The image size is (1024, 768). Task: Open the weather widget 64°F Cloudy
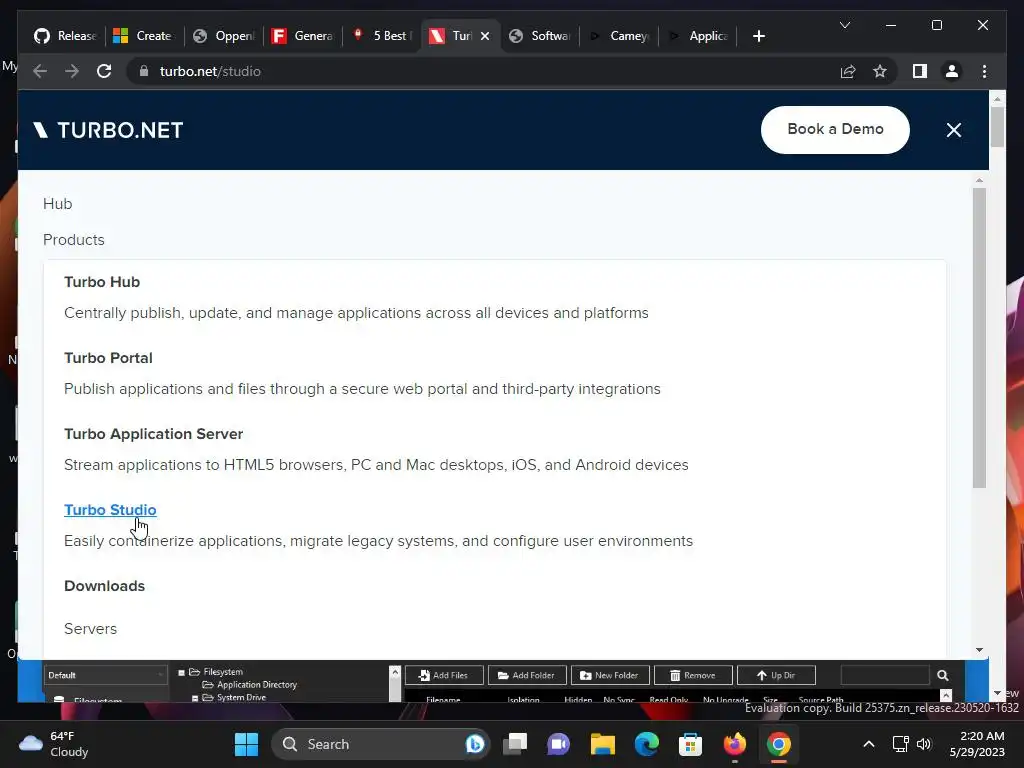54,744
